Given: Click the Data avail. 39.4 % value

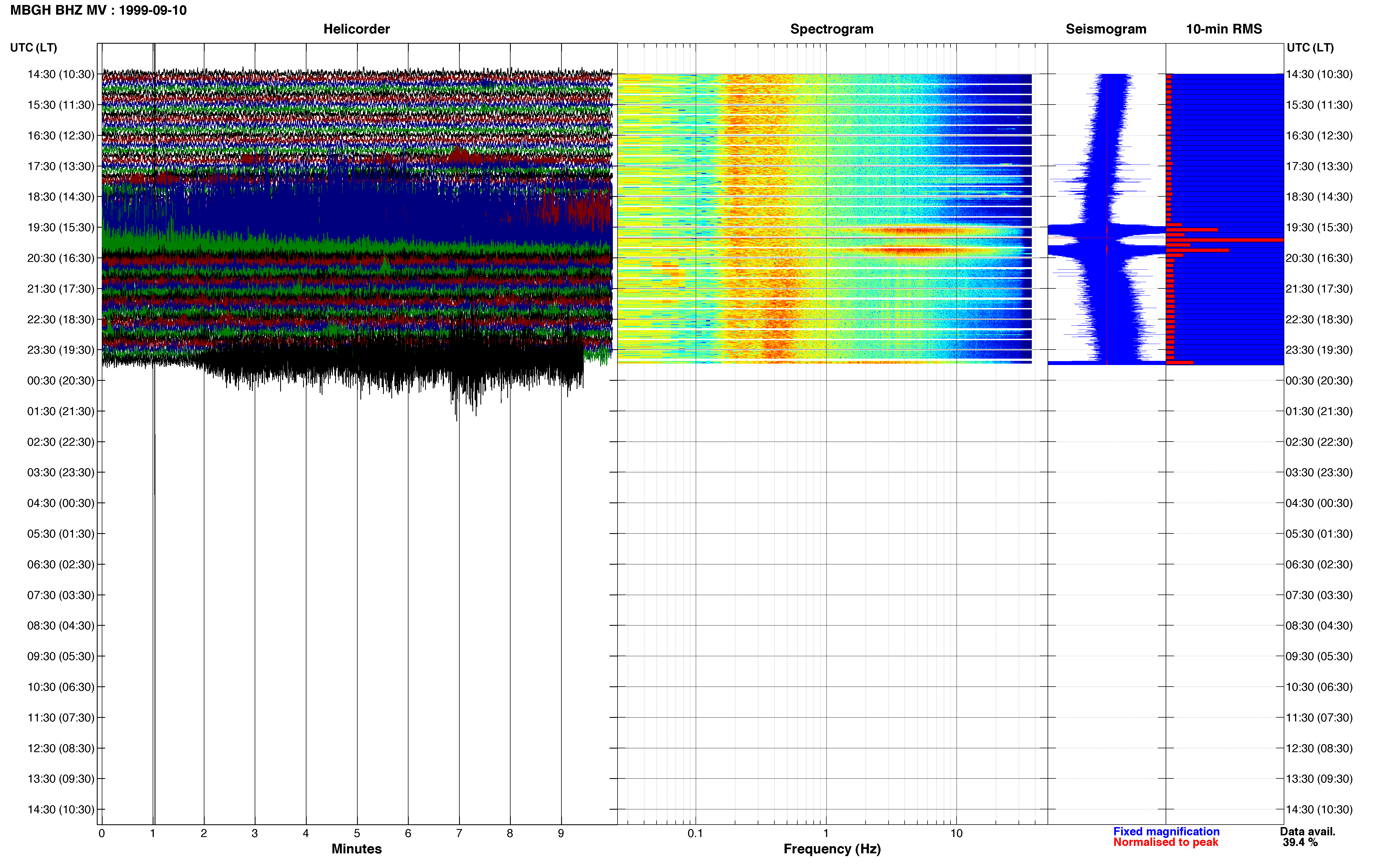Looking at the screenshot, I should 1301,842.
